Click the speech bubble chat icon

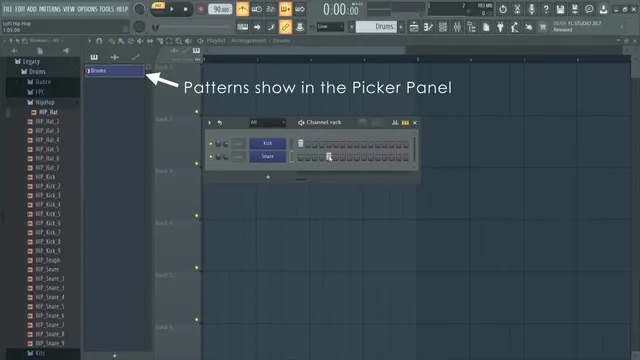(x=589, y=9)
